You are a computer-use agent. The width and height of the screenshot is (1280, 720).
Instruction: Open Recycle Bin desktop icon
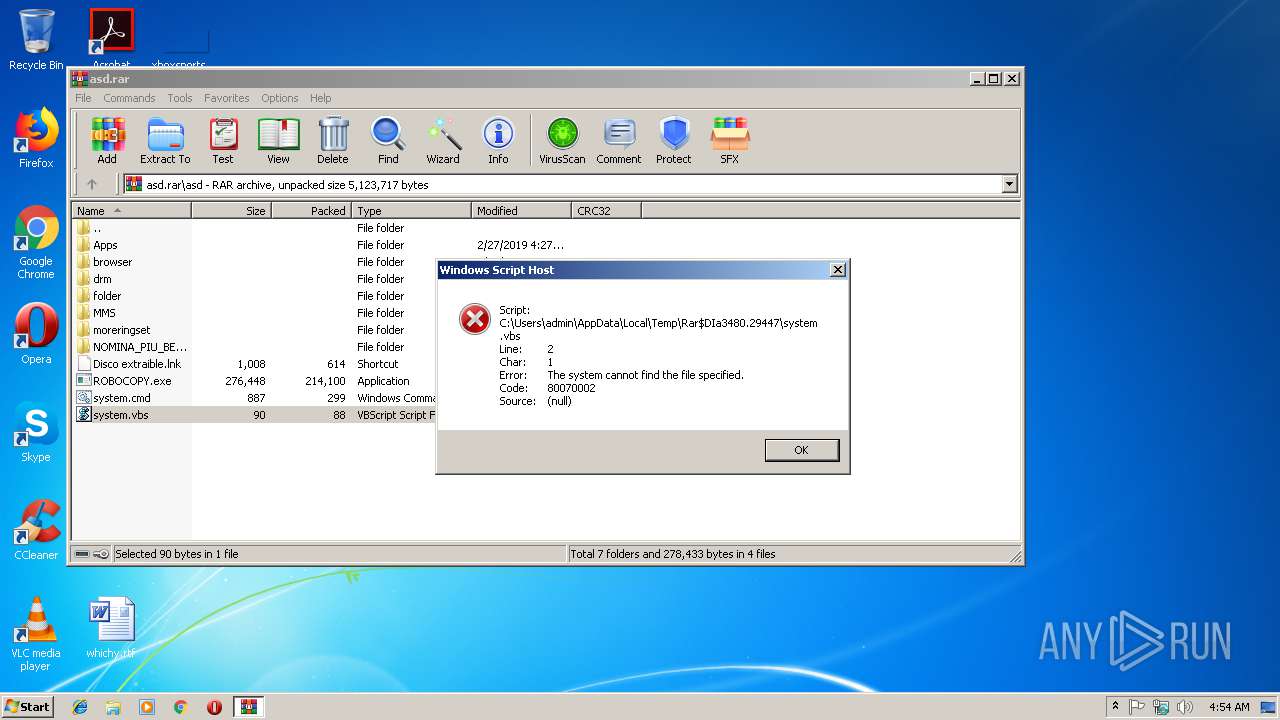point(36,39)
